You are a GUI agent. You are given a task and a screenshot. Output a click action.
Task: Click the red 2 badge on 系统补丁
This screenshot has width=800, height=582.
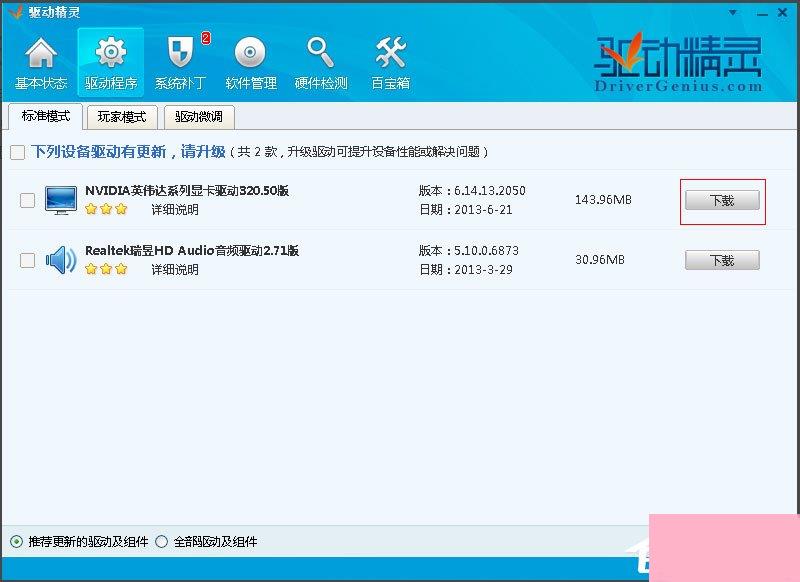coord(206,38)
